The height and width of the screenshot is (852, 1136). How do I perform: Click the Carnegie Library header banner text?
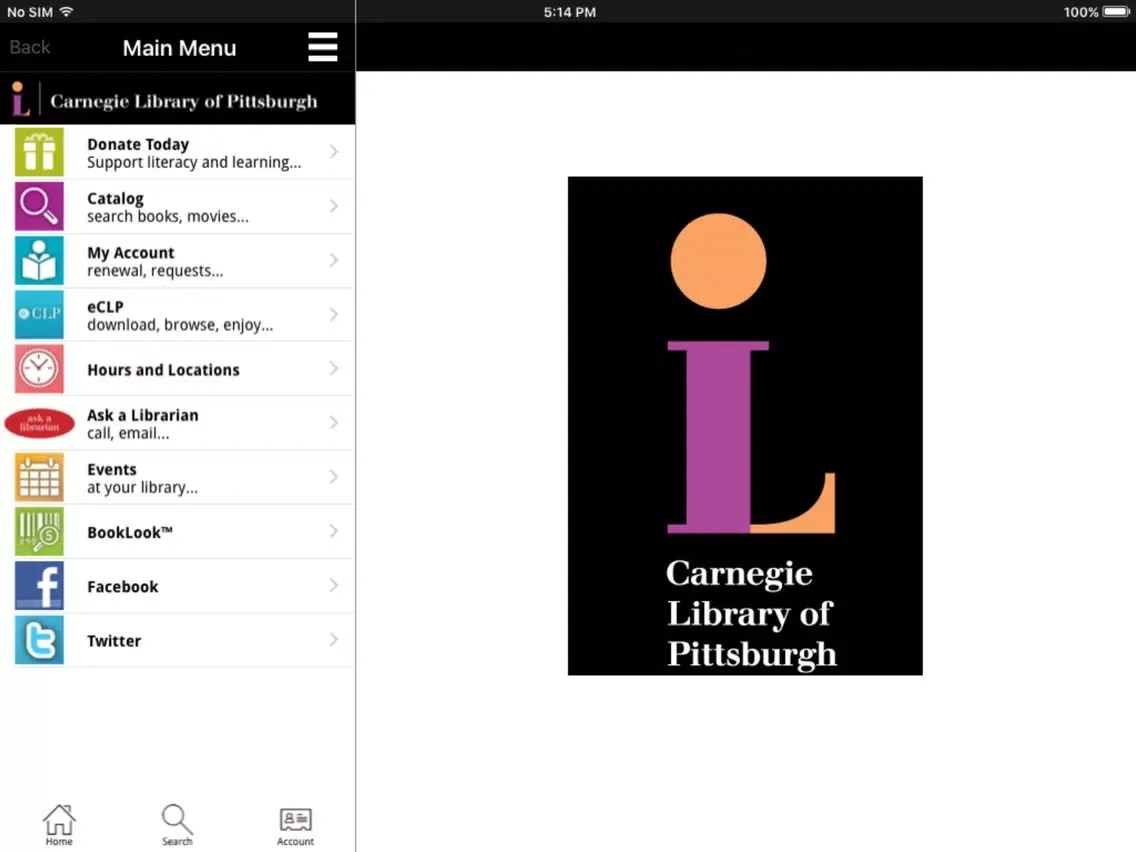click(184, 101)
